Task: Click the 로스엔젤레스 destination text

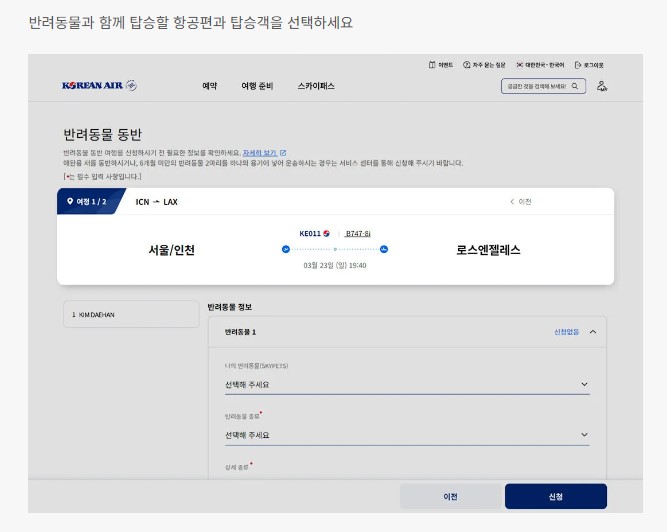Action: pos(488,250)
